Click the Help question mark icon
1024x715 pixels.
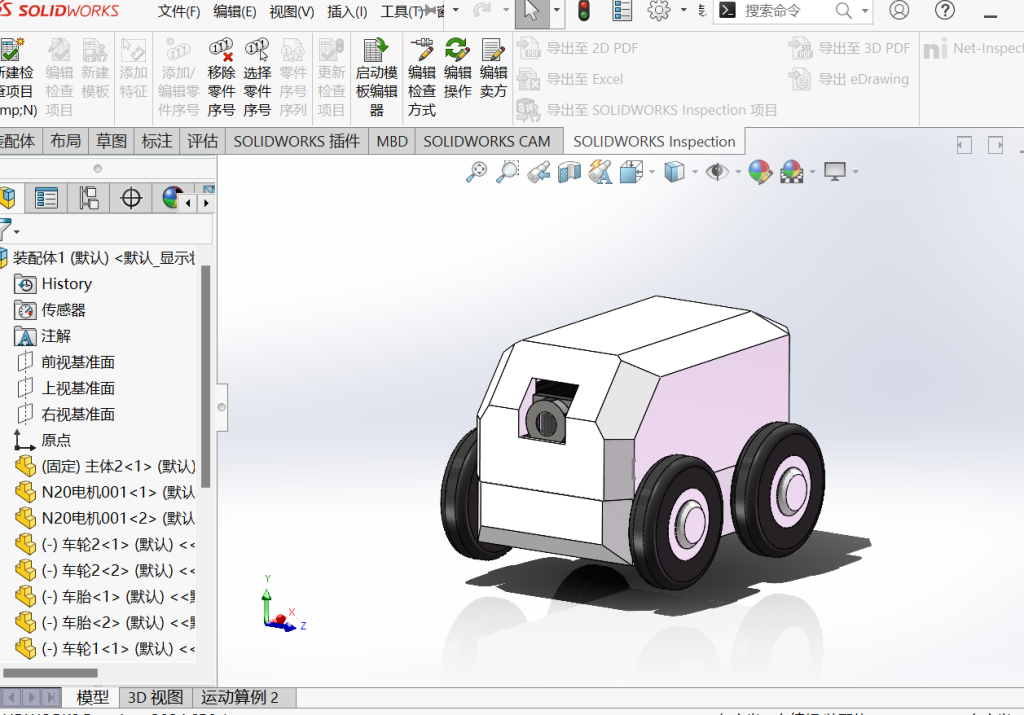945,10
